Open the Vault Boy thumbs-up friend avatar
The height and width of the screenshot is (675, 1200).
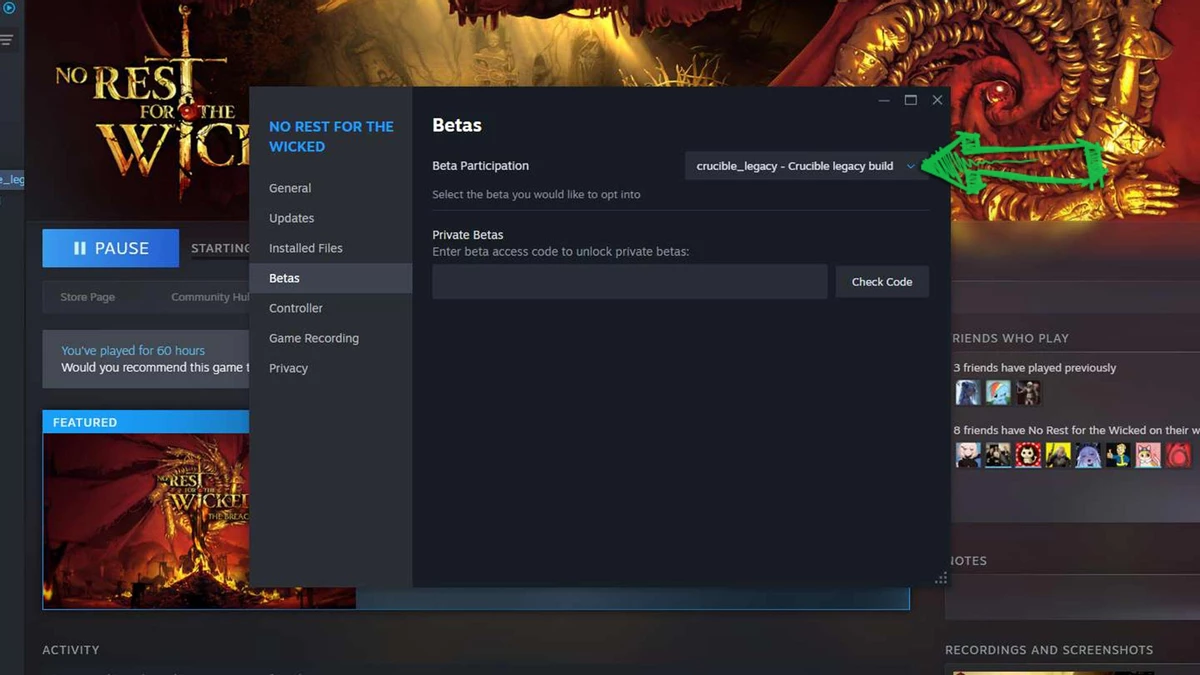click(1118, 456)
